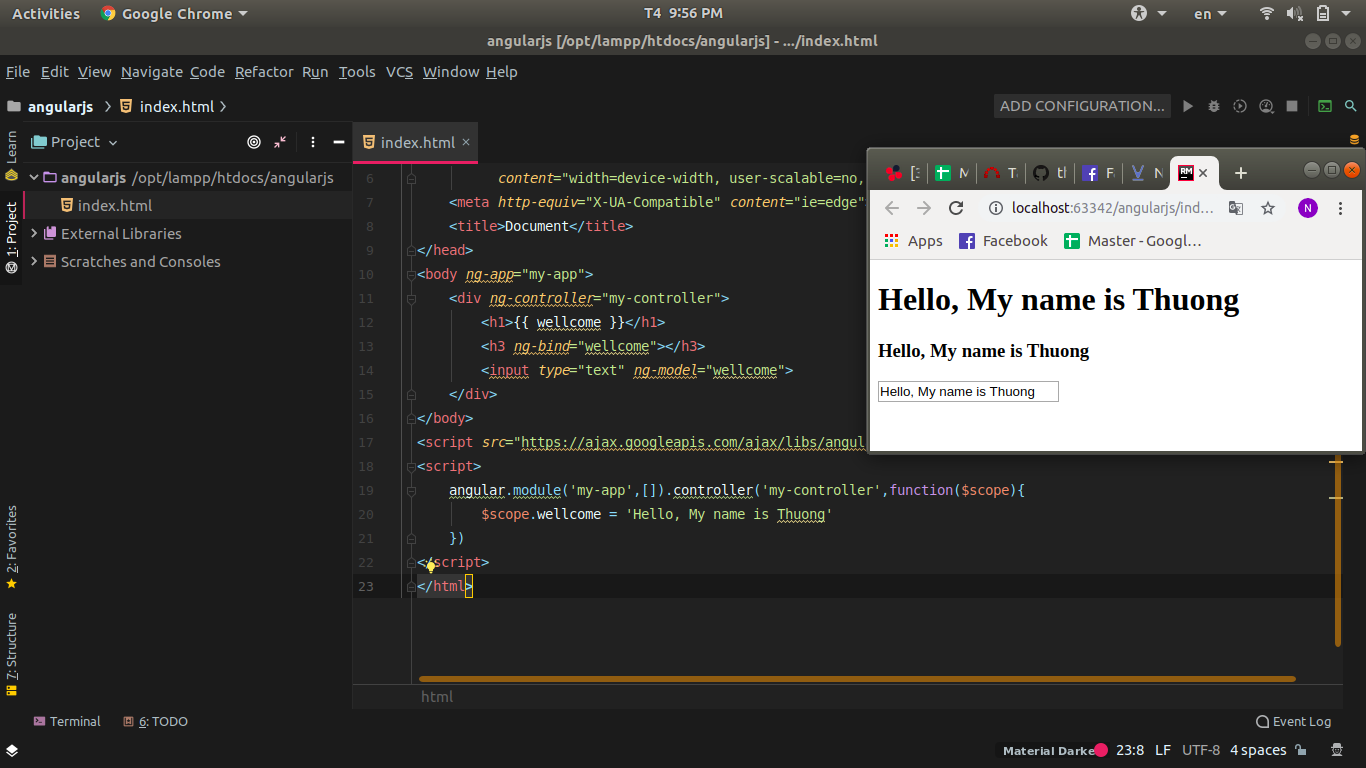1366x768 pixels.
Task: Expand Scratches and Consoles node
Action: click(x=35, y=262)
